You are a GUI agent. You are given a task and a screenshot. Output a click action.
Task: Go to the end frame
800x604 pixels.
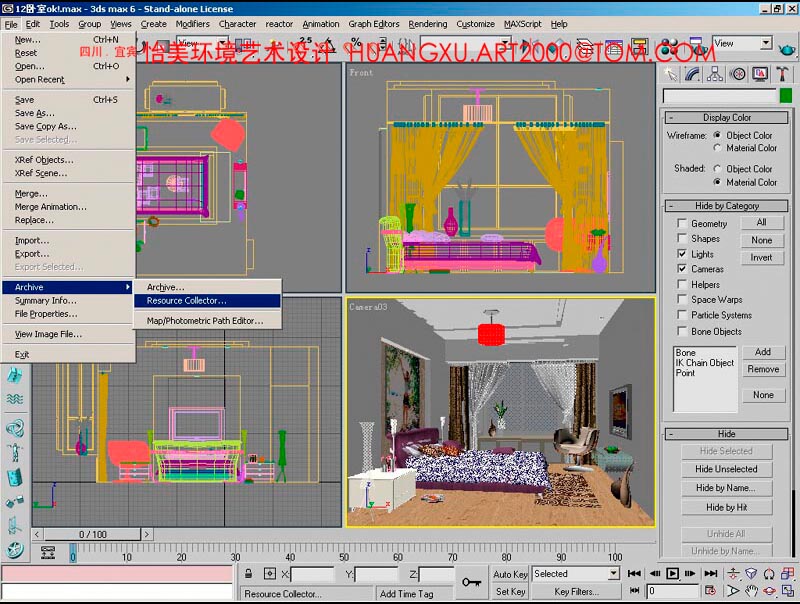tap(710, 573)
